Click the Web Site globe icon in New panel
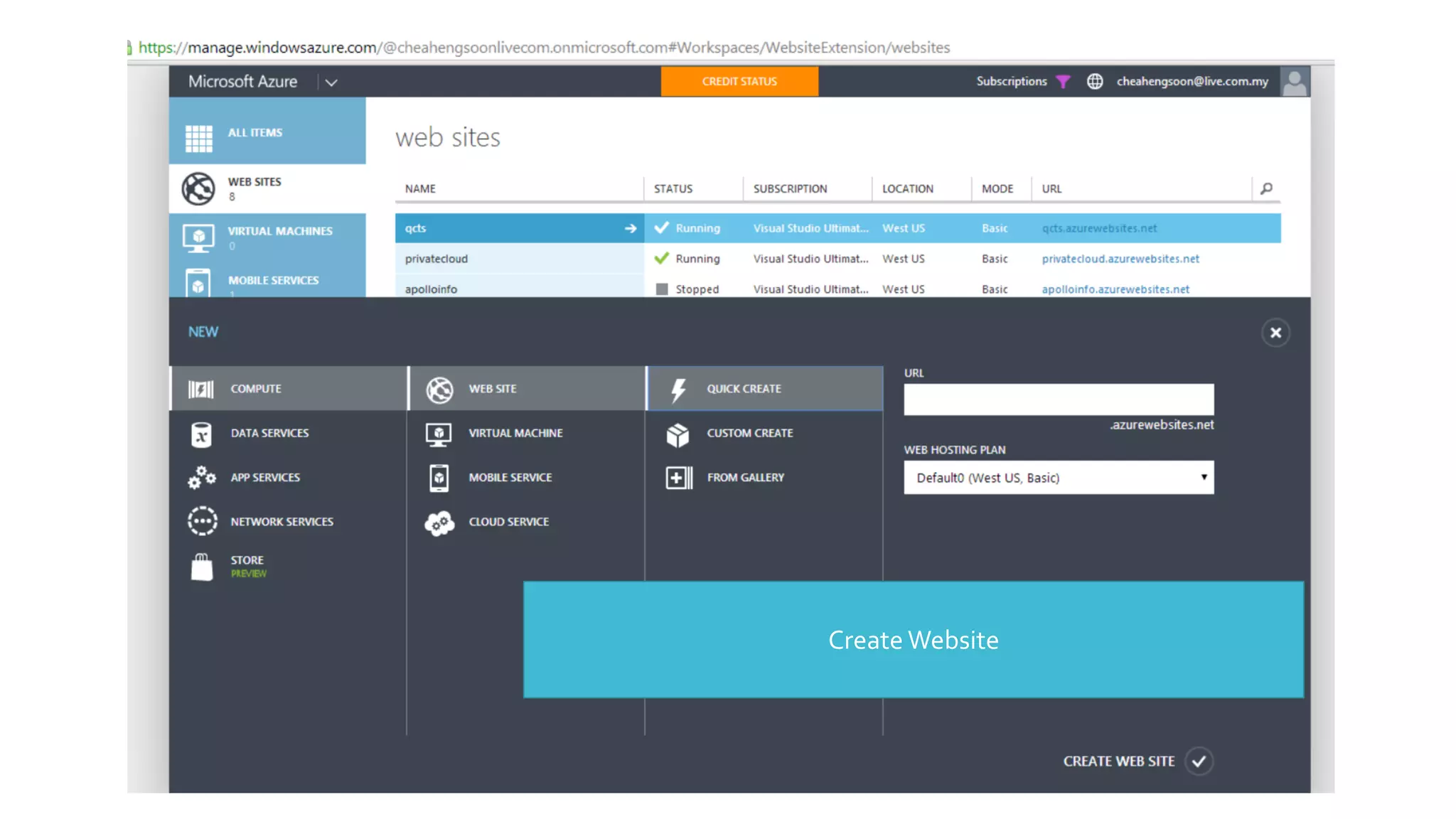 click(x=439, y=390)
